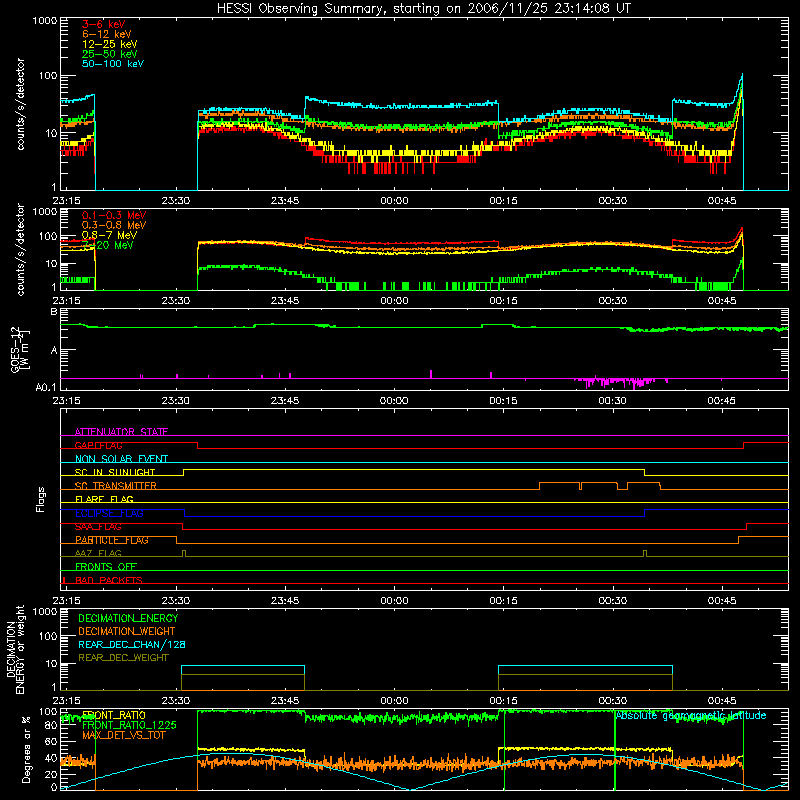Click the 0.1-0.3 MeV legend label
Screen dimensions: 800x800
point(114,215)
